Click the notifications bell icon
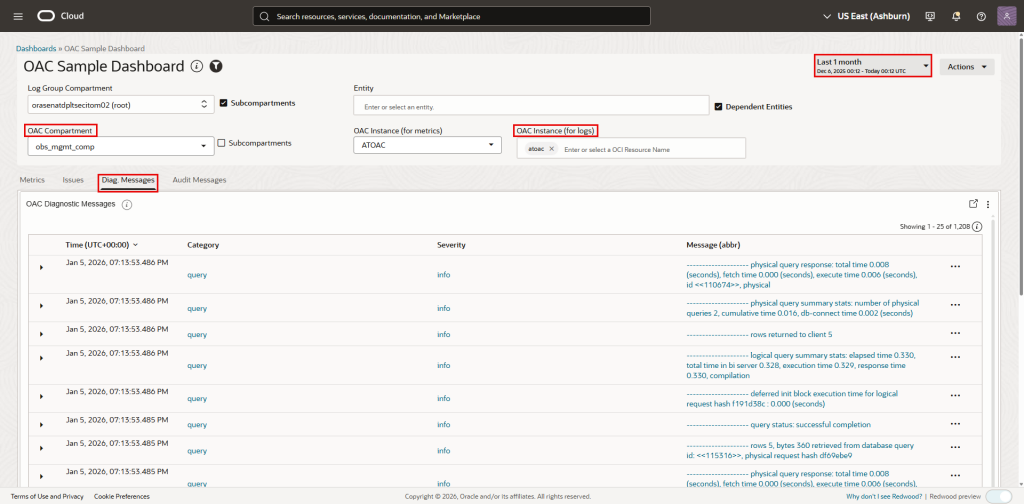 tap(955, 16)
